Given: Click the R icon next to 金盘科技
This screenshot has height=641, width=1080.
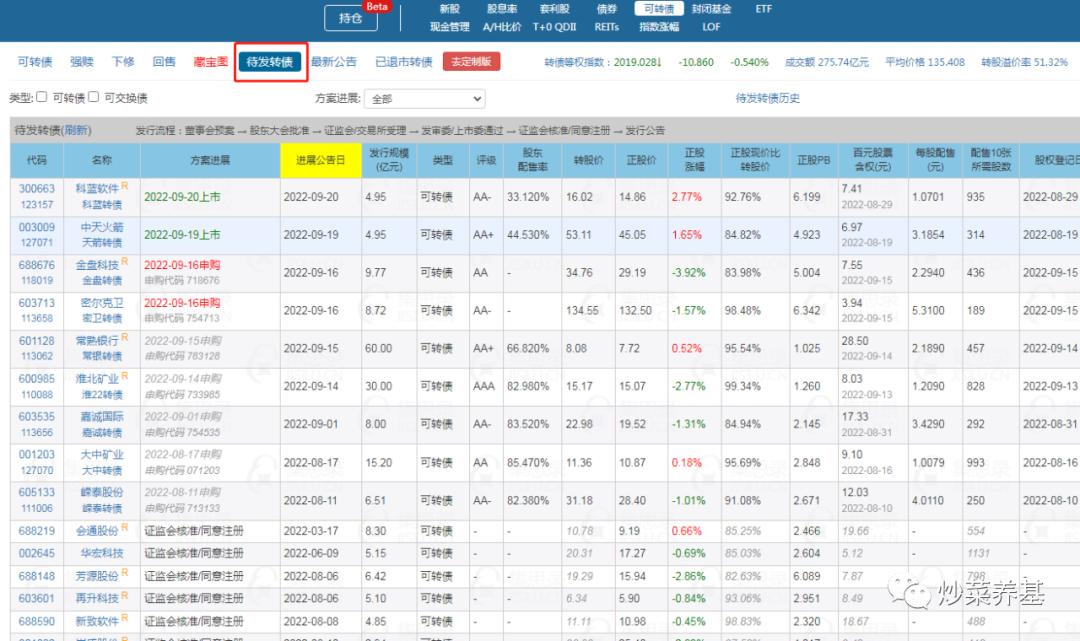Looking at the screenshot, I should (125, 262).
